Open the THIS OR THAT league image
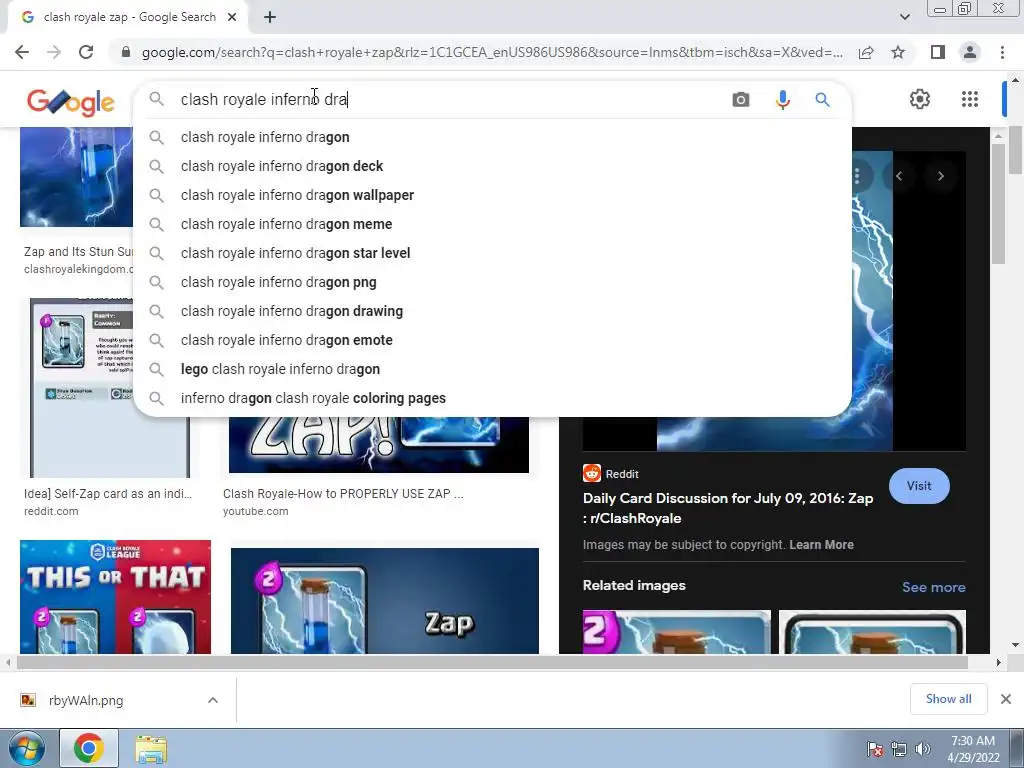Viewport: 1024px width, 768px height. 116,597
